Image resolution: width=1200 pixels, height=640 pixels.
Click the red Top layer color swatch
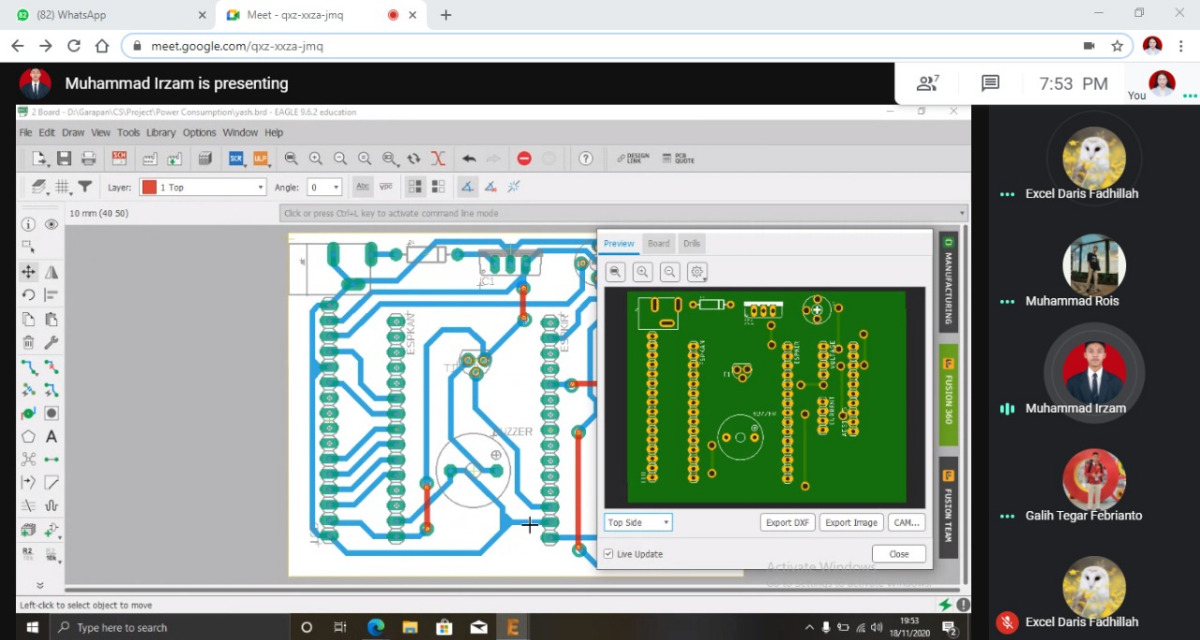point(149,187)
